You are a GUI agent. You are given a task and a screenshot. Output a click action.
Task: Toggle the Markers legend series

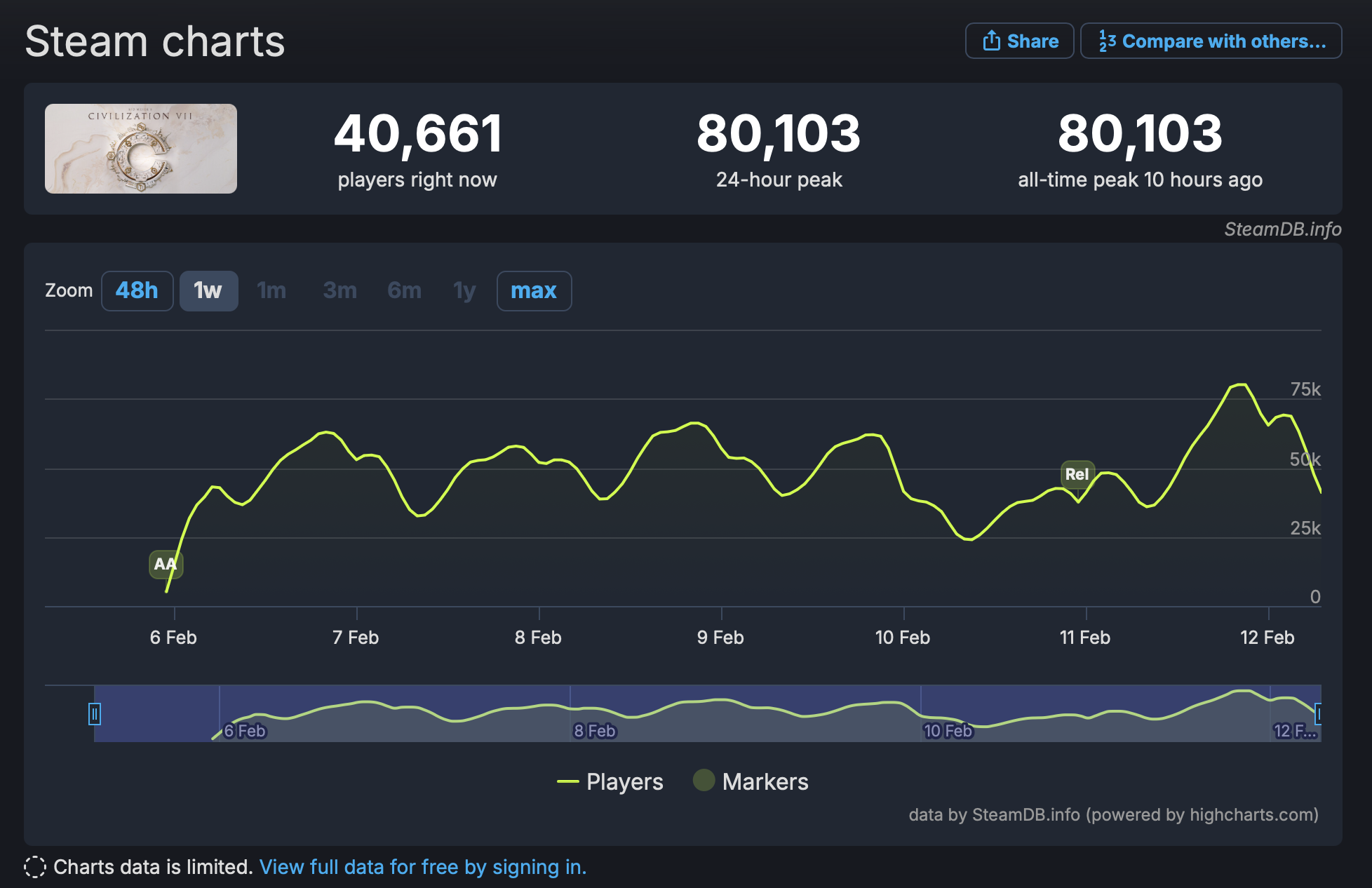751,781
